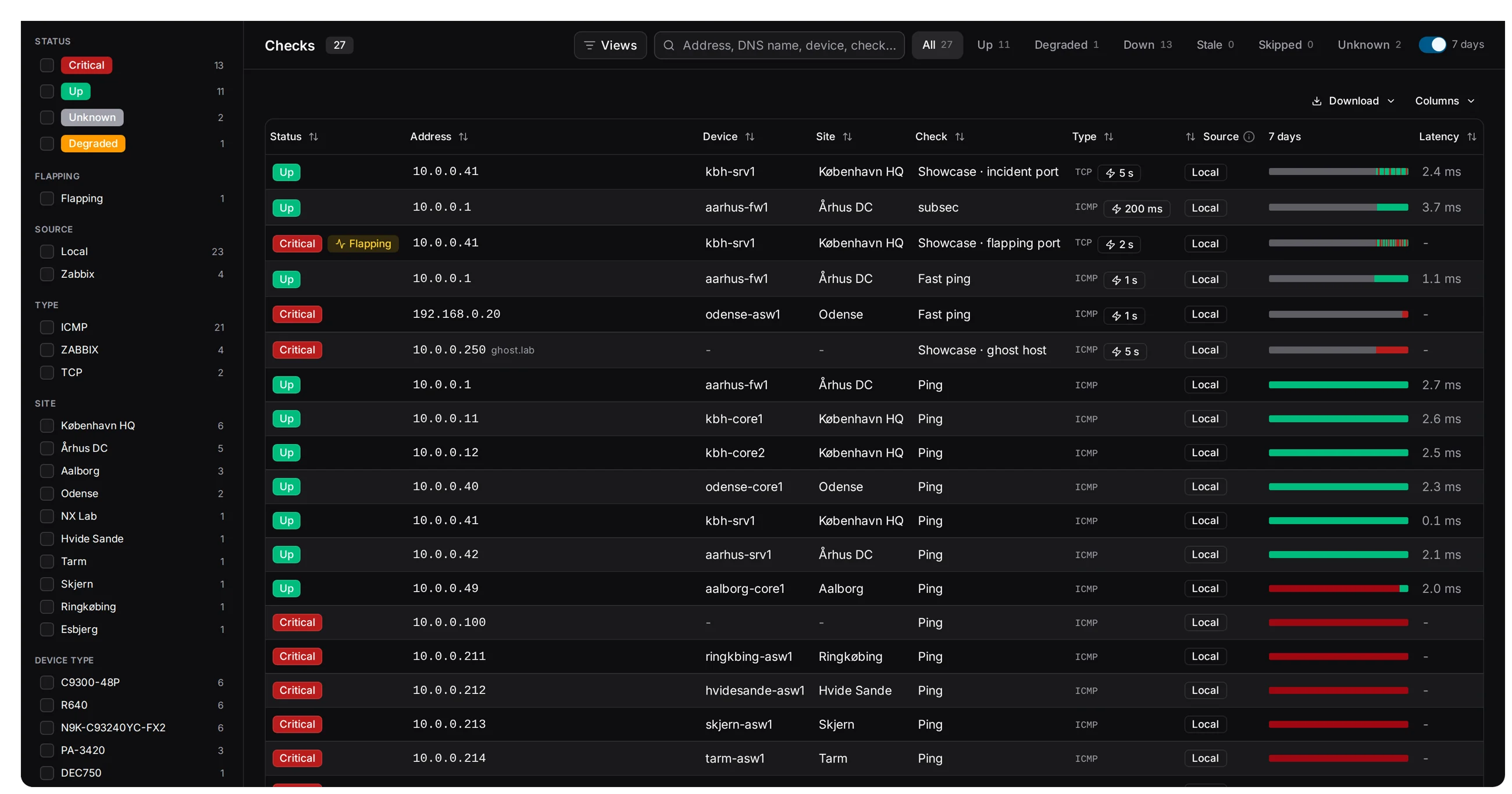Toggle the 7 days switch
This screenshot has height=794, width=1512.
[1432, 45]
